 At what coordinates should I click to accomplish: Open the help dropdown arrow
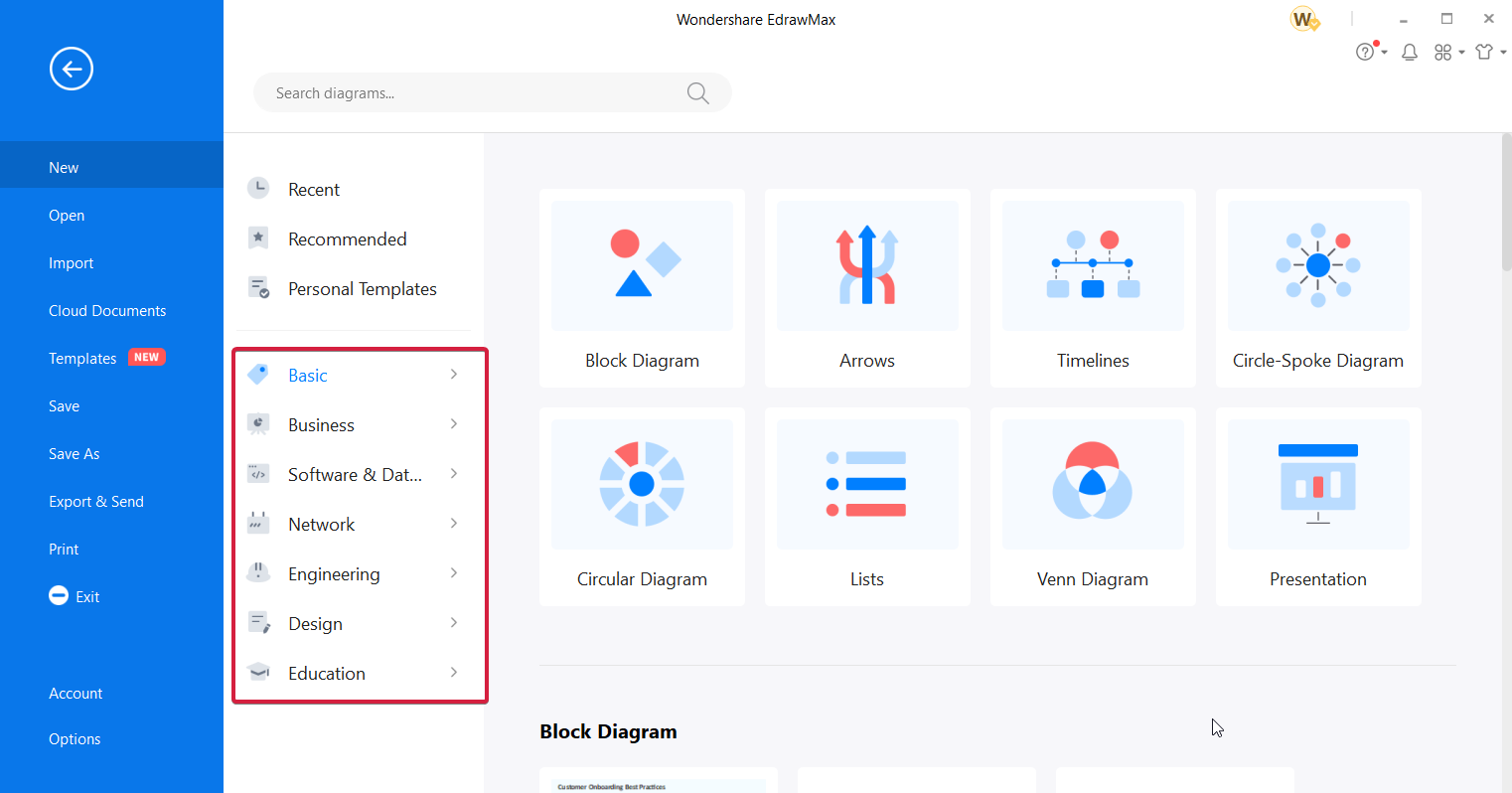pyautogui.click(x=1384, y=53)
